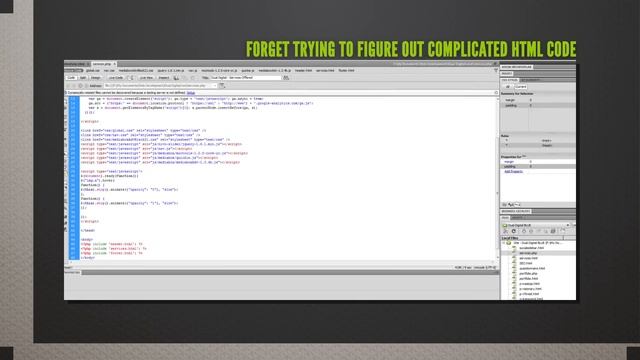This screenshot has height=360, width=640.
Task: Click the Address URL field
Action: pyautogui.click(x=160, y=86)
